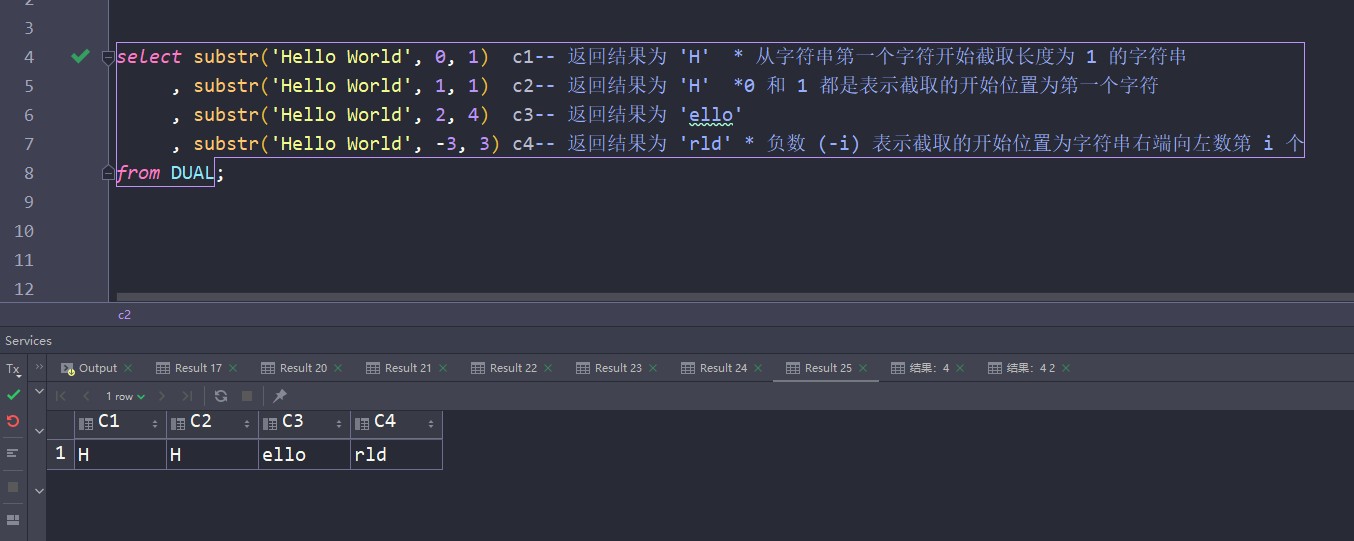
Task: Open the Tx transaction mode dropdown
Action: (13, 369)
